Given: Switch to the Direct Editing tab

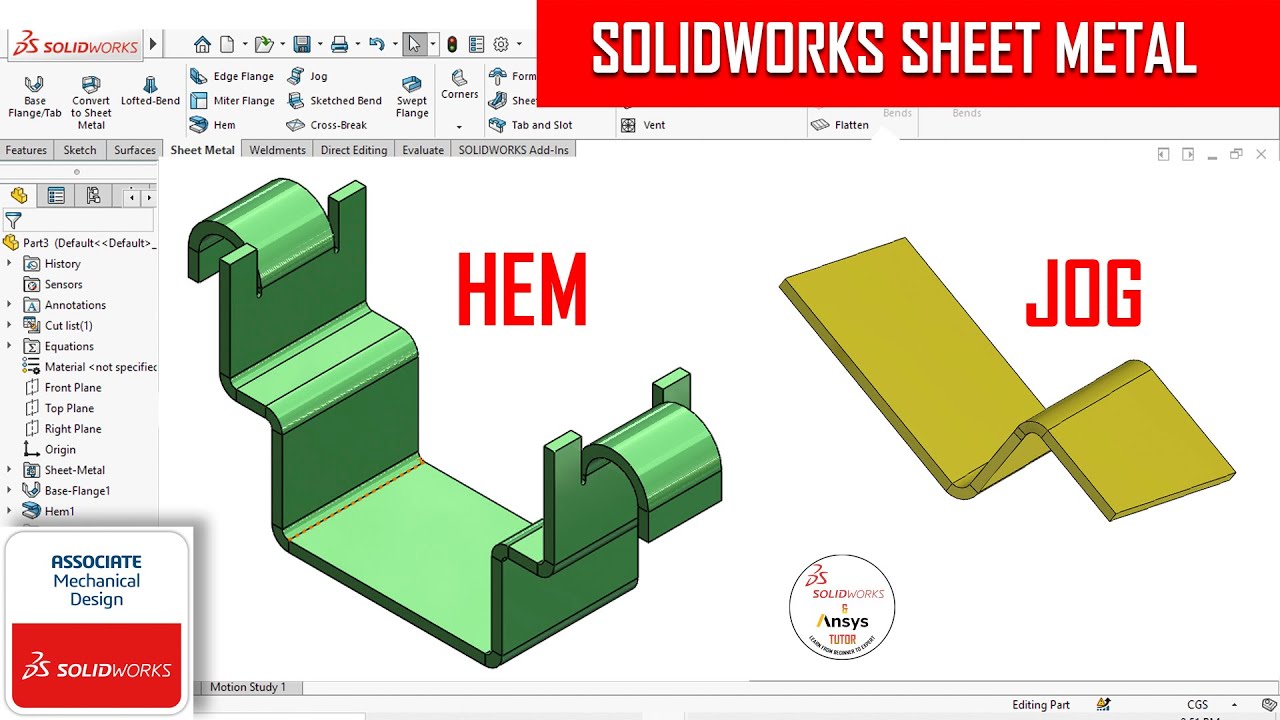Looking at the screenshot, I should [x=354, y=150].
